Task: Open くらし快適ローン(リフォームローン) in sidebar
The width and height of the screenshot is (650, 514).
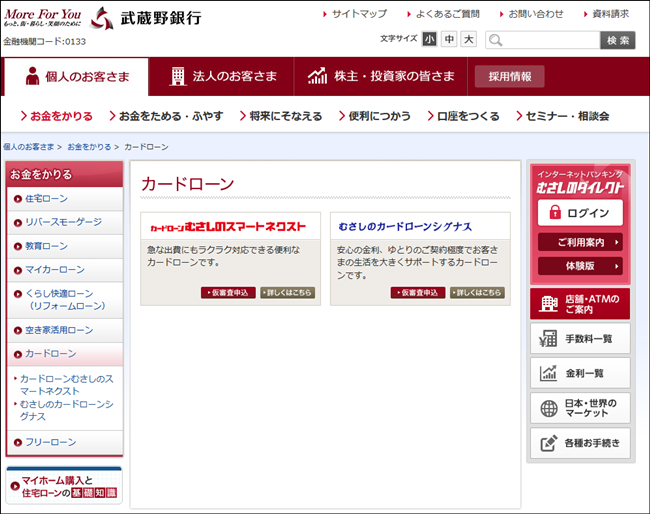Action: [x=65, y=300]
